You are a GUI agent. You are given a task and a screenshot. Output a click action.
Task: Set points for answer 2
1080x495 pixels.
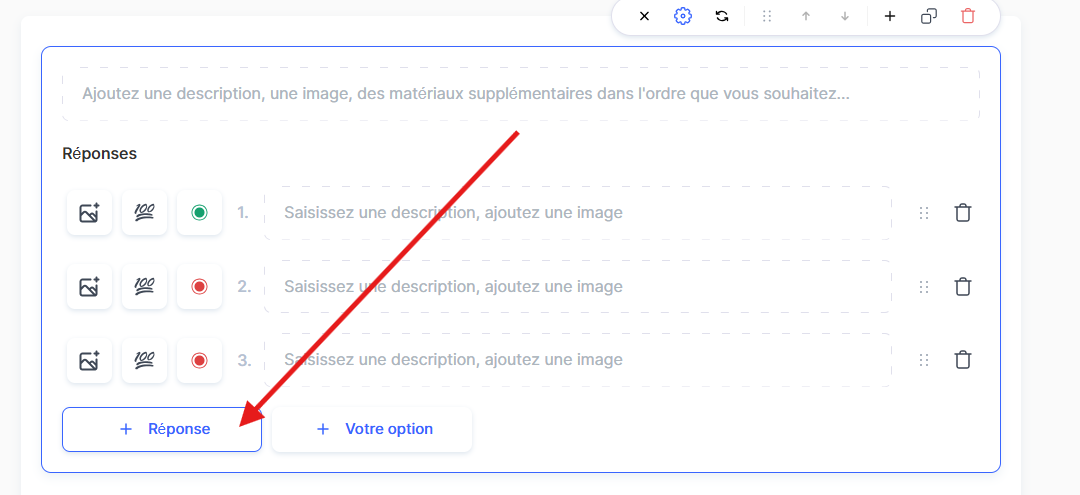pyautogui.click(x=144, y=287)
